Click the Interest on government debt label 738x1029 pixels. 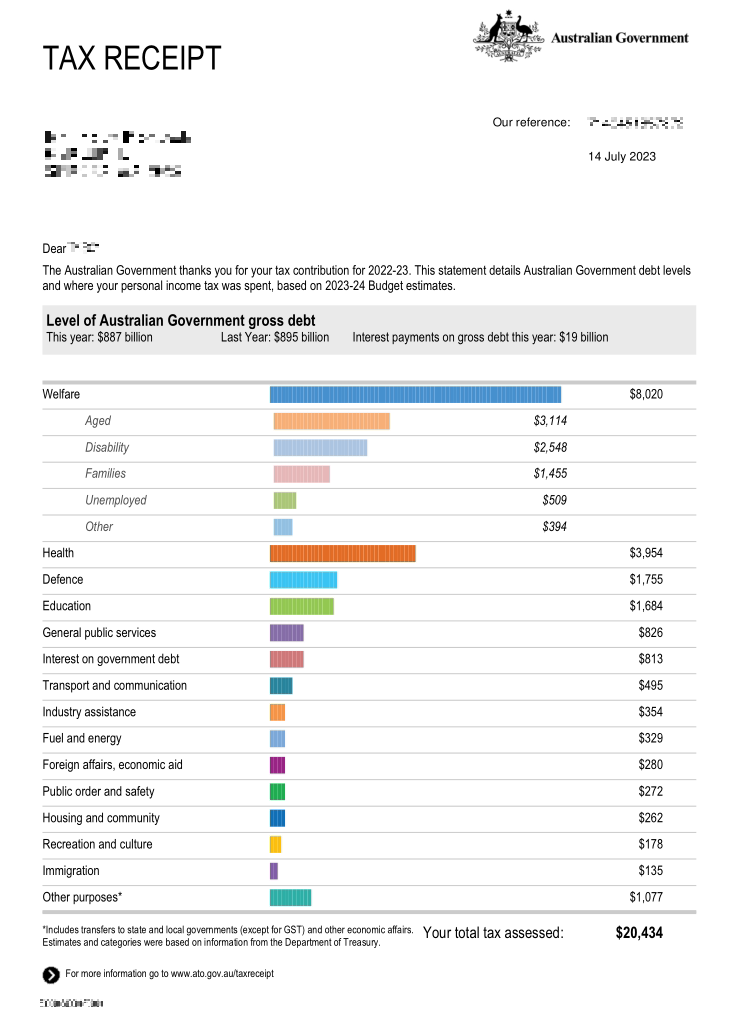[x=111, y=659]
